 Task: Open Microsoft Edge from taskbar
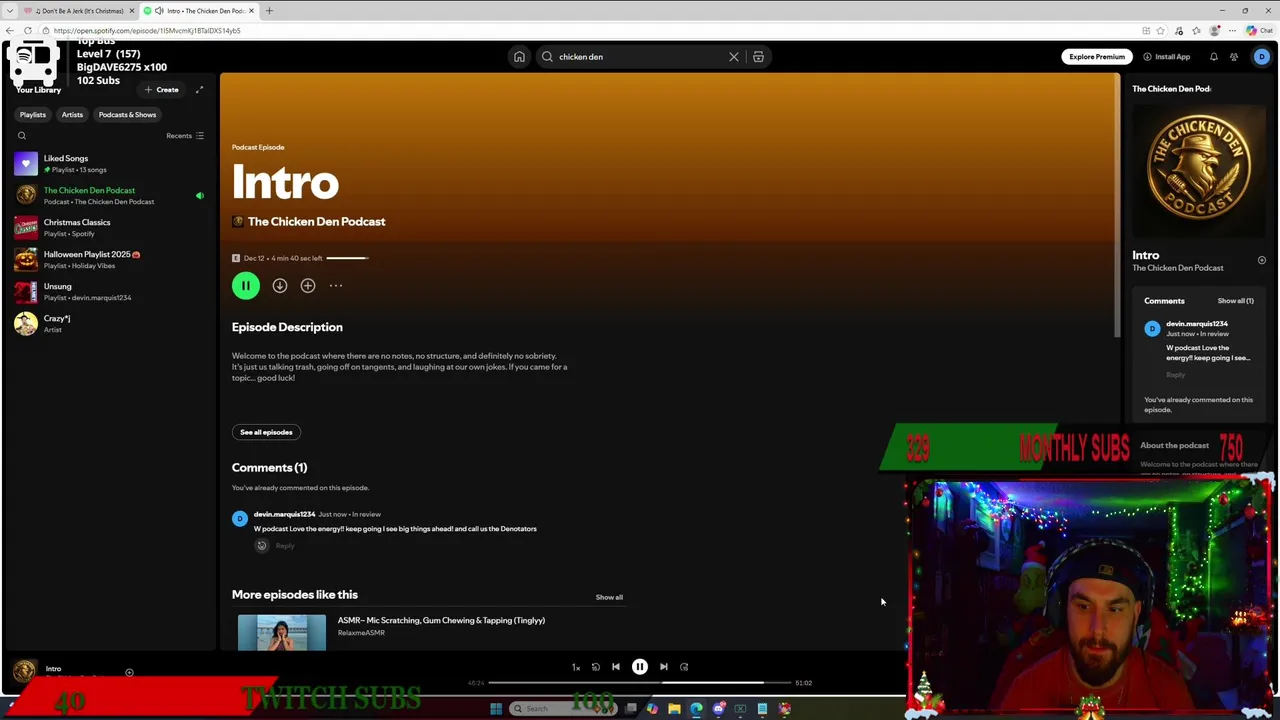696,709
